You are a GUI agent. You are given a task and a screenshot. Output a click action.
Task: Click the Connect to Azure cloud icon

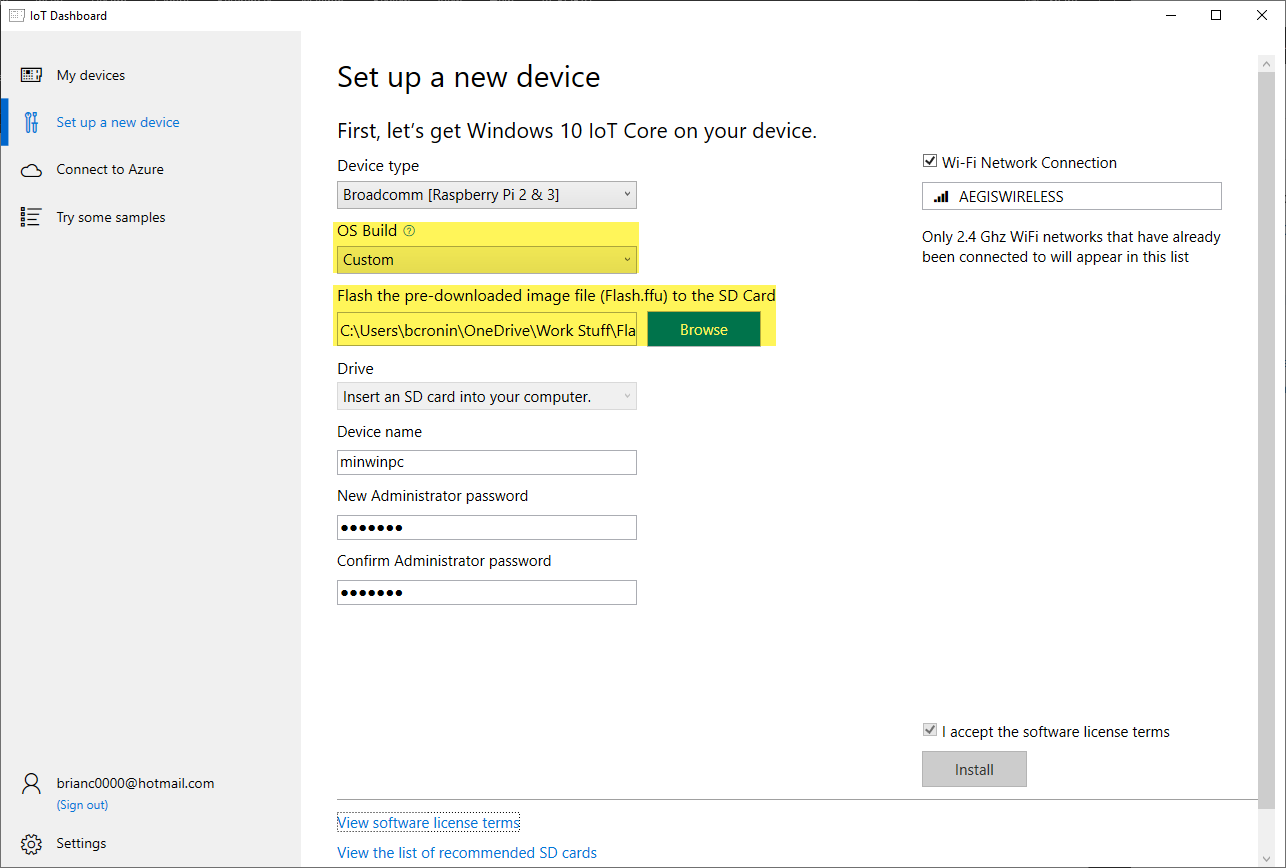31,169
